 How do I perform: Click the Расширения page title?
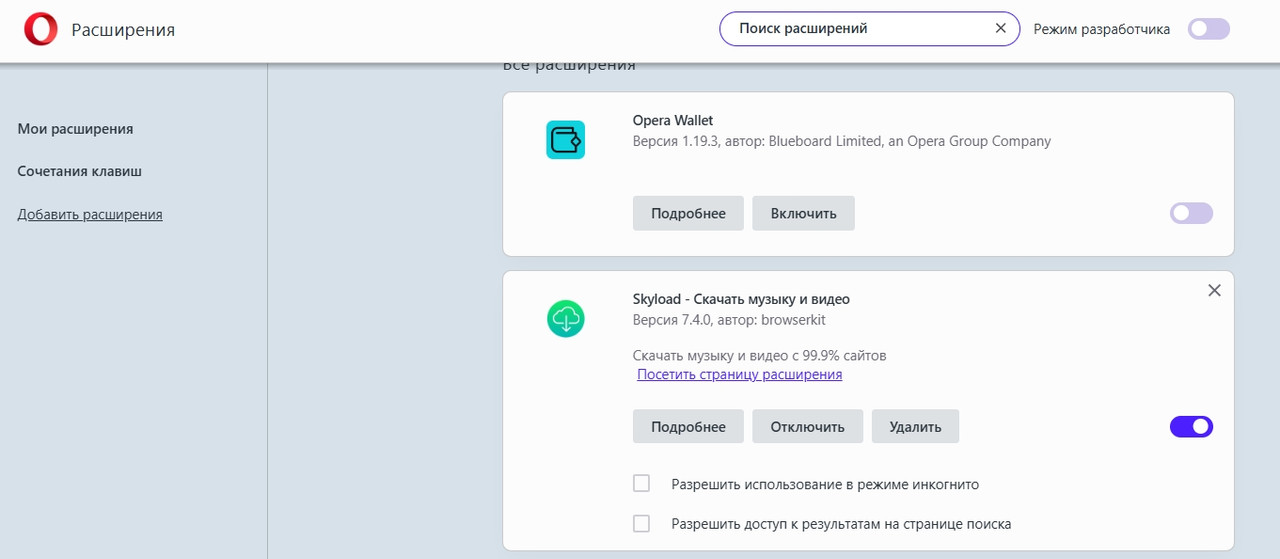[x=123, y=30]
